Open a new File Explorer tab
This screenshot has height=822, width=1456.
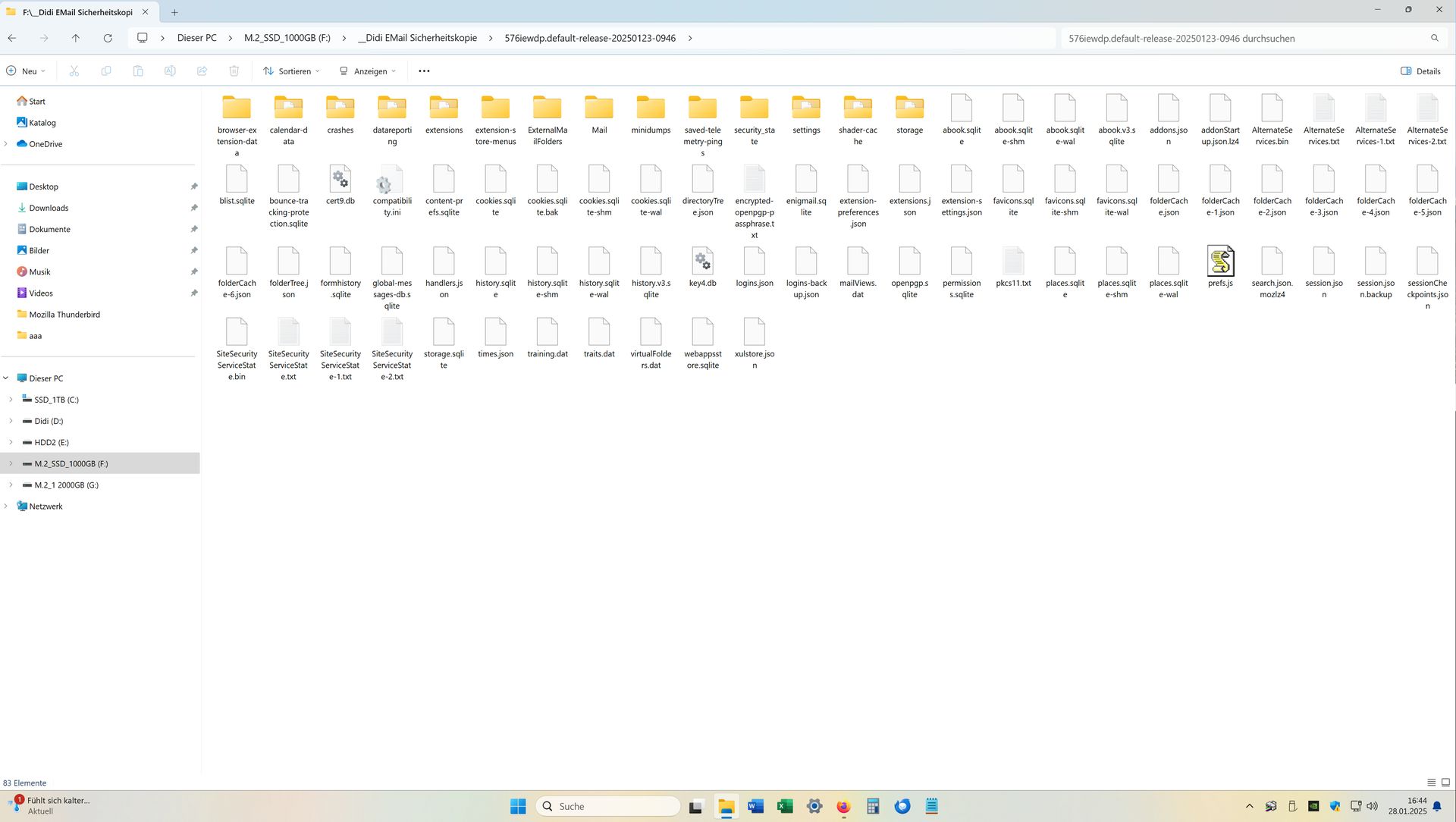click(x=174, y=12)
